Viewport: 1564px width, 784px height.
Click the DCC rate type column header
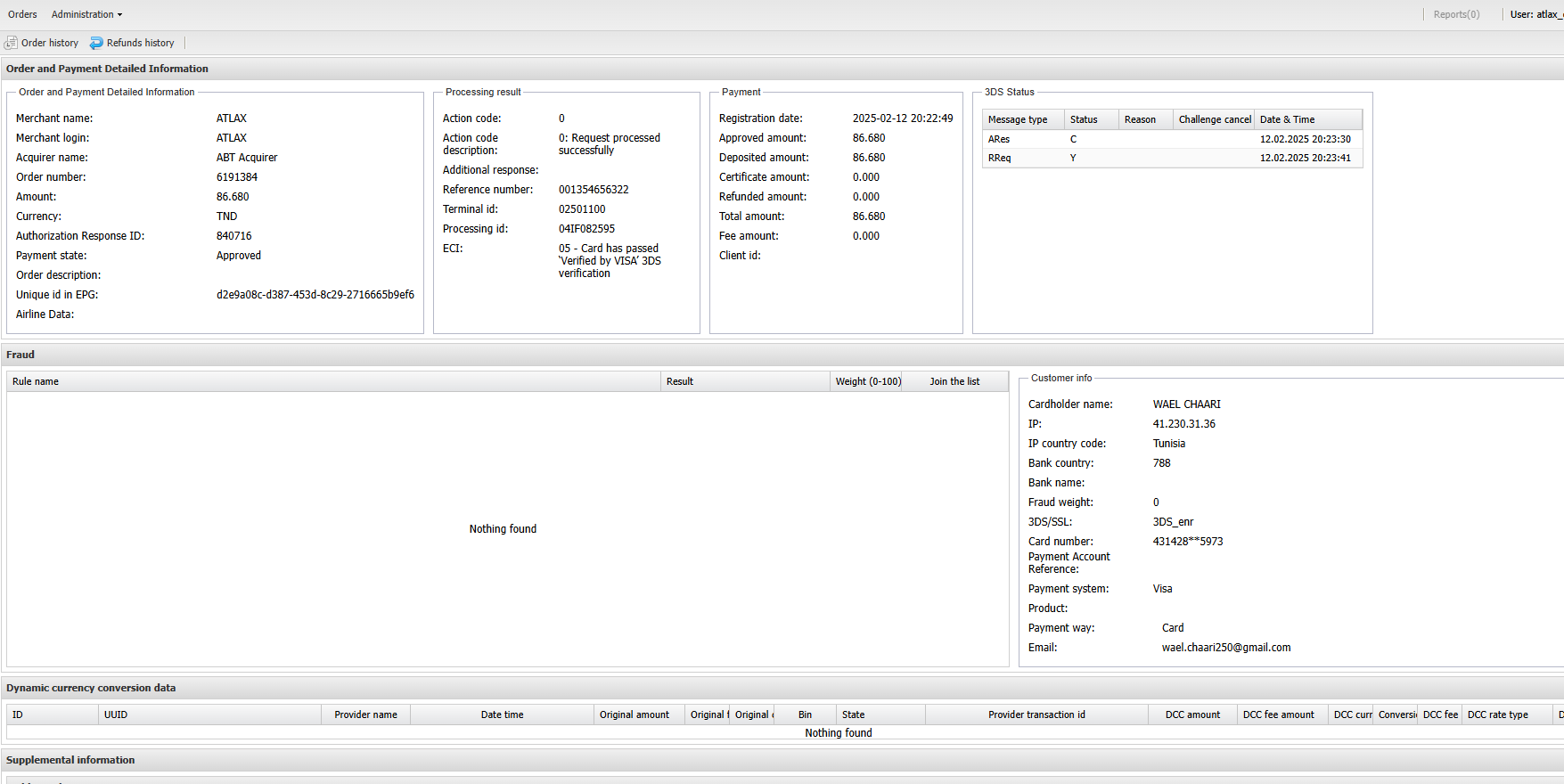[1497, 715]
